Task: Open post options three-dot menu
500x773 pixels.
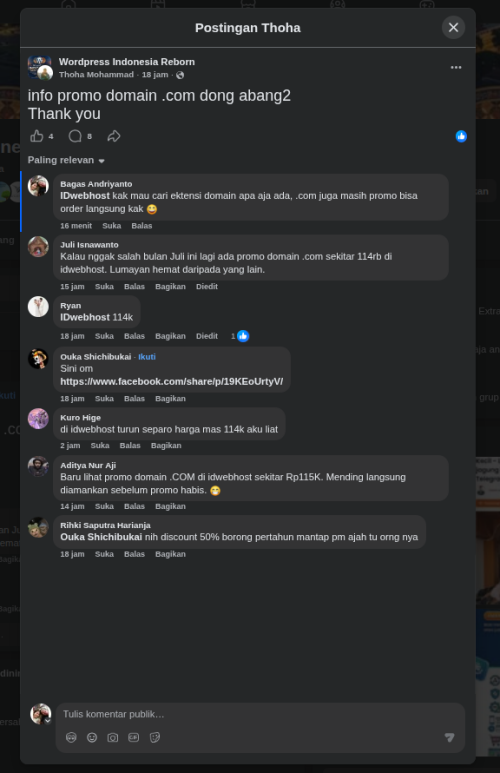Action: coord(456,68)
